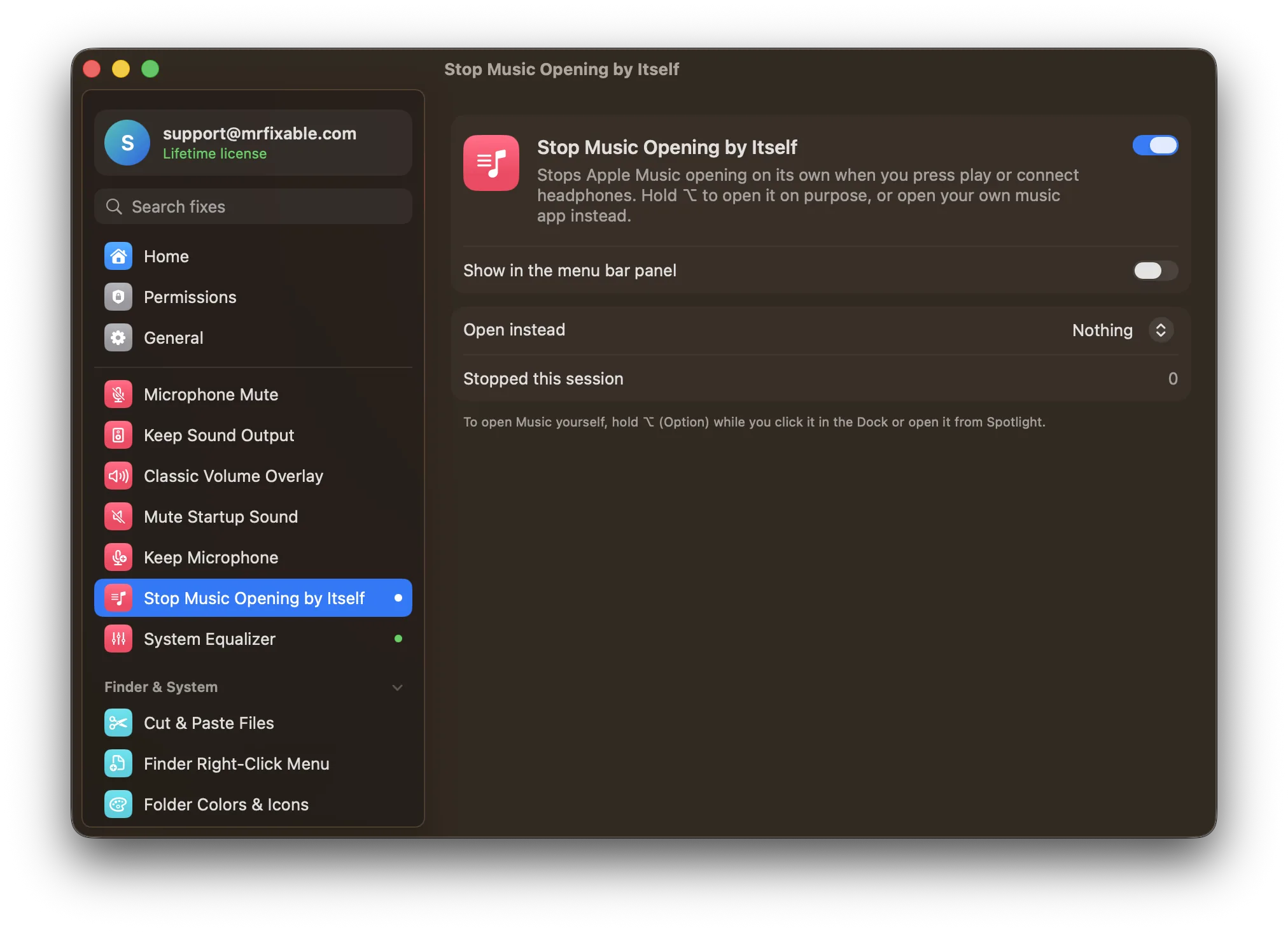Click the Lifetime license label
This screenshot has height=932, width=1288.
pyautogui.click(x=214, y=154)
